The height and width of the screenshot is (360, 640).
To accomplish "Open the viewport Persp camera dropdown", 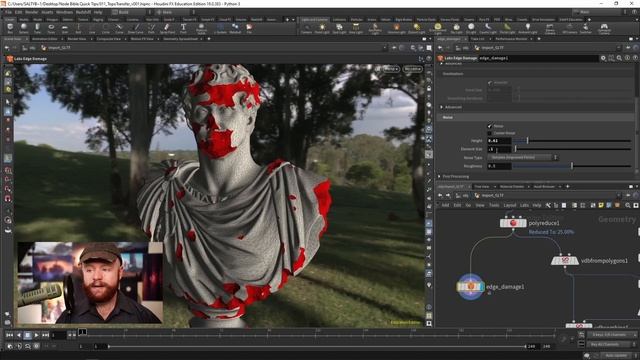I will coord(391,69).
